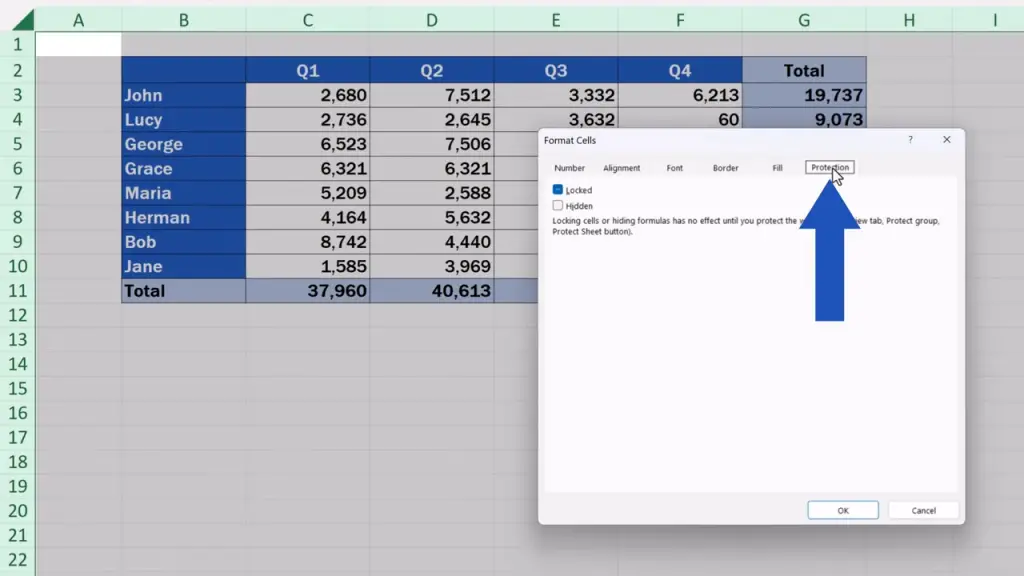This screenshot has width=1024, height=576.
Task: Switch to the Number tab
Action: click(x=569, y=168)
